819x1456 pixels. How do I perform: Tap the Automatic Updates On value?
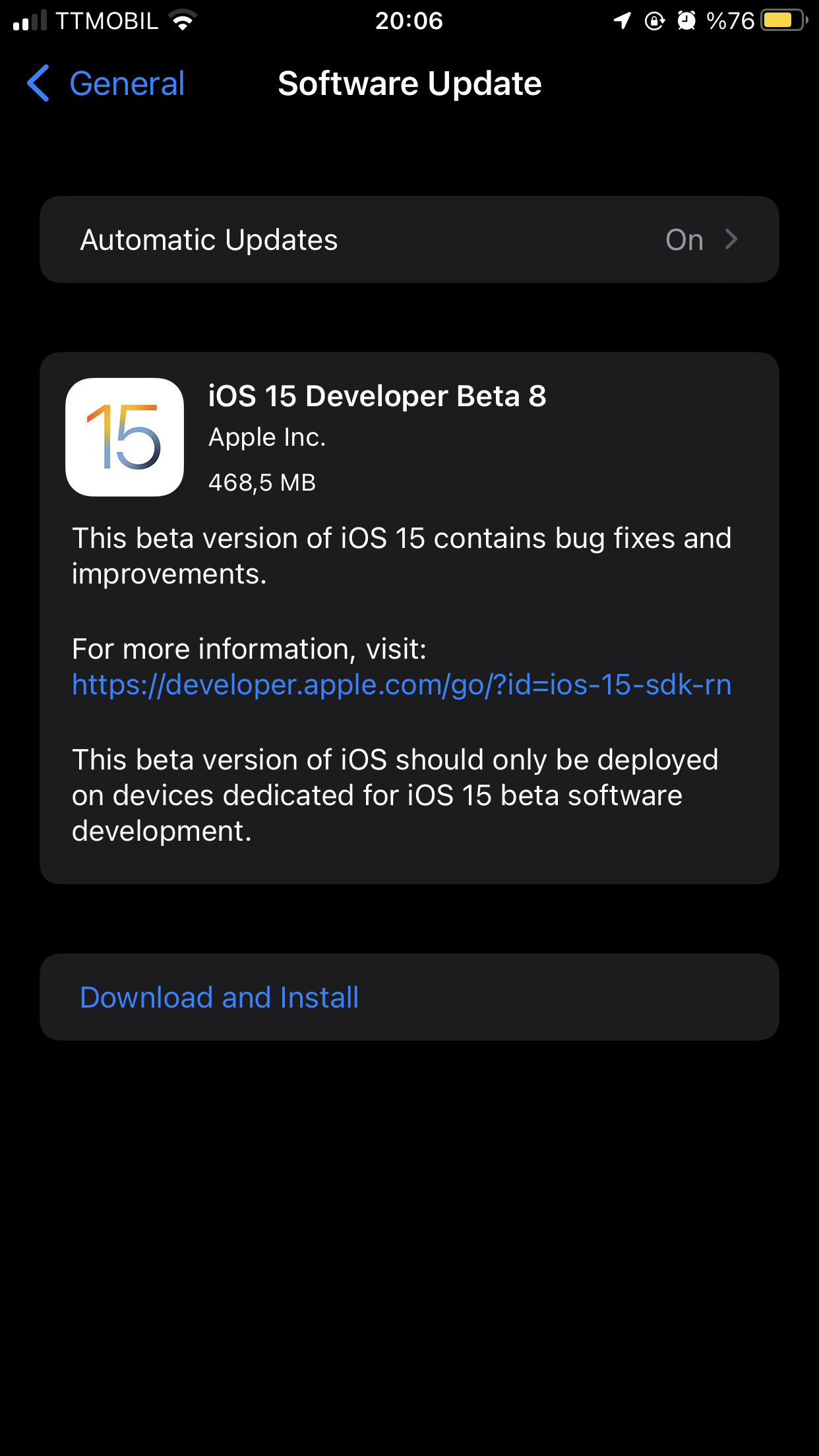(684, 240)
